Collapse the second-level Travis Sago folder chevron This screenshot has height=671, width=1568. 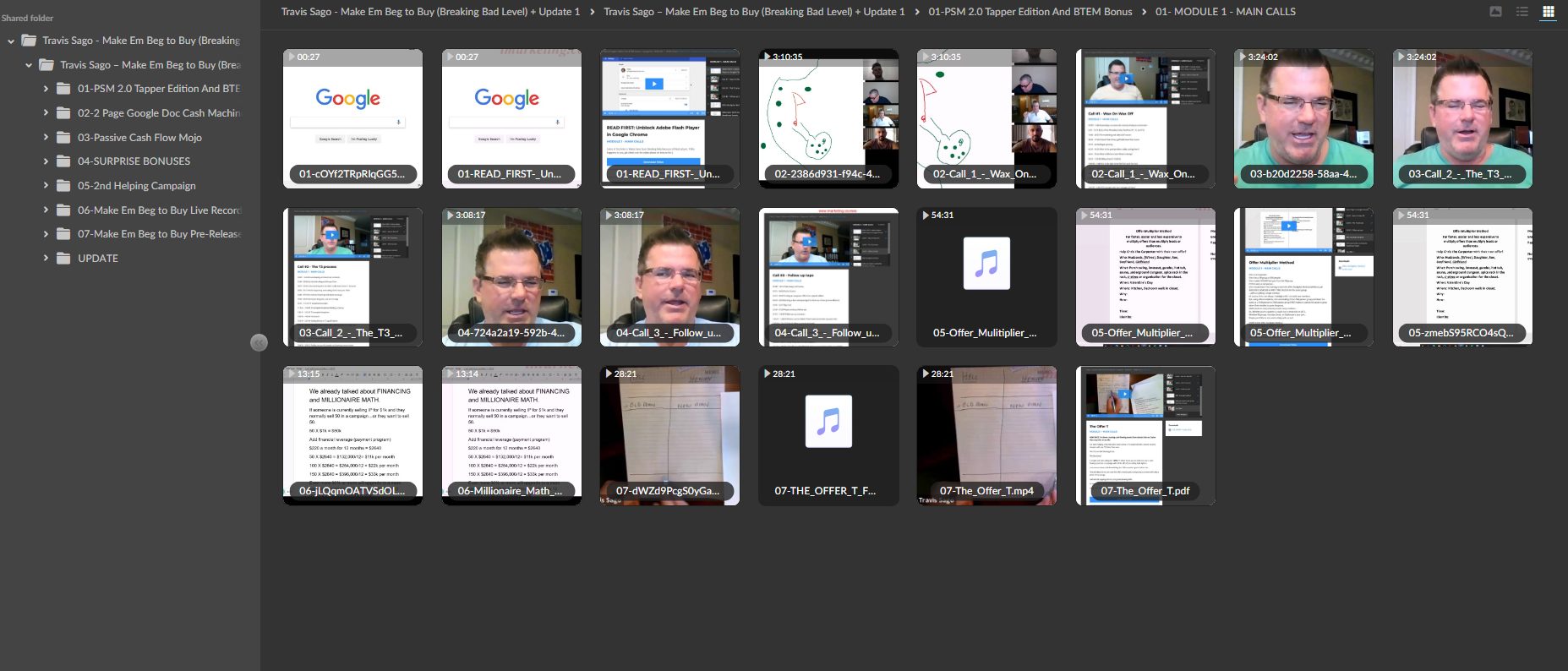point(29,64)
